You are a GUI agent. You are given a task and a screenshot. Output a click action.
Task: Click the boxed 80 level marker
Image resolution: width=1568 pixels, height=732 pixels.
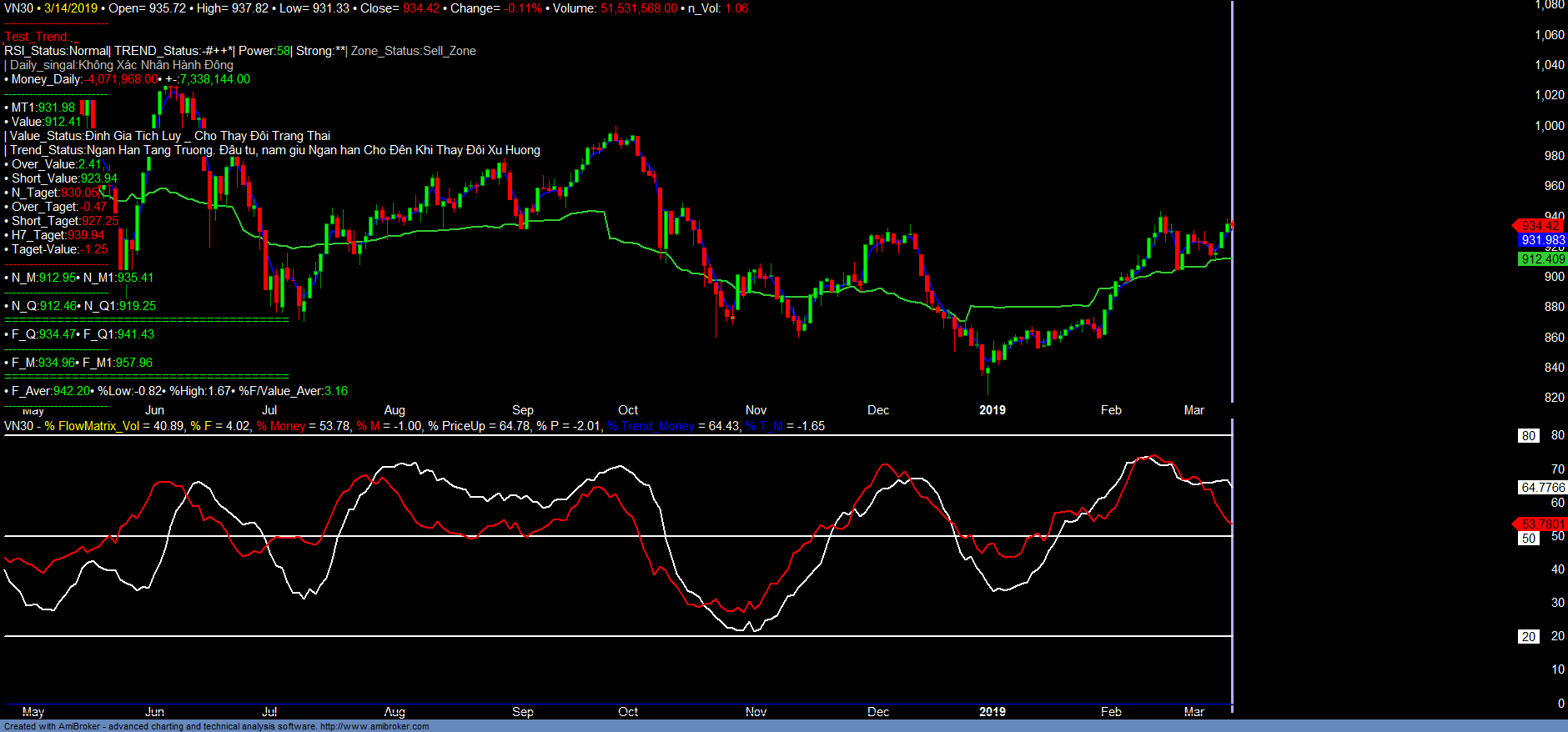(x=1528, y=436)
